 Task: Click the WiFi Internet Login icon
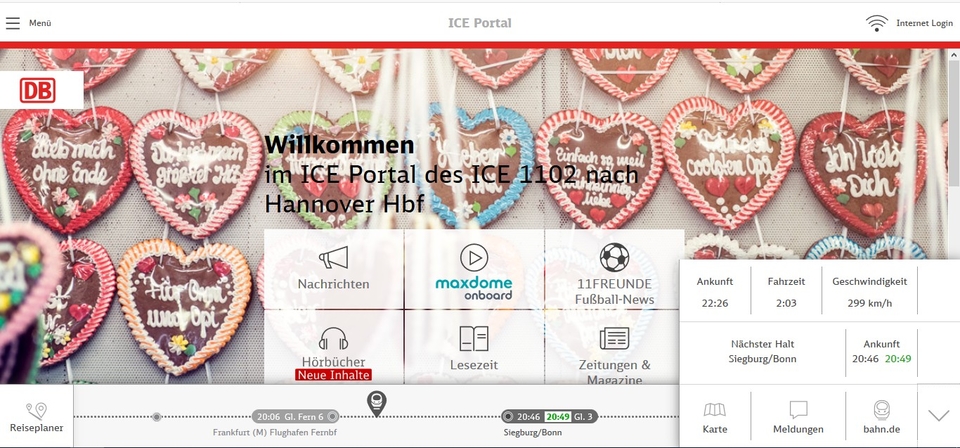877,23
